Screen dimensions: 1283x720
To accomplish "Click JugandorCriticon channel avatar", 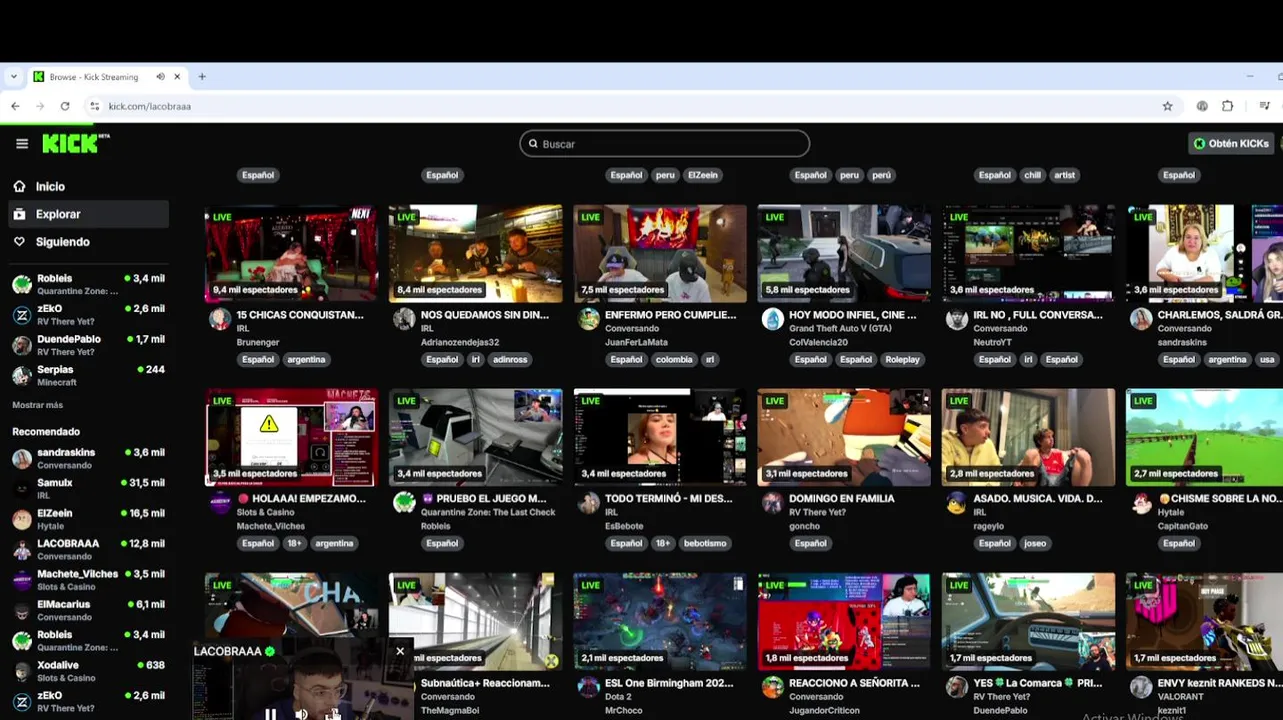I will (x=772, y=687).
